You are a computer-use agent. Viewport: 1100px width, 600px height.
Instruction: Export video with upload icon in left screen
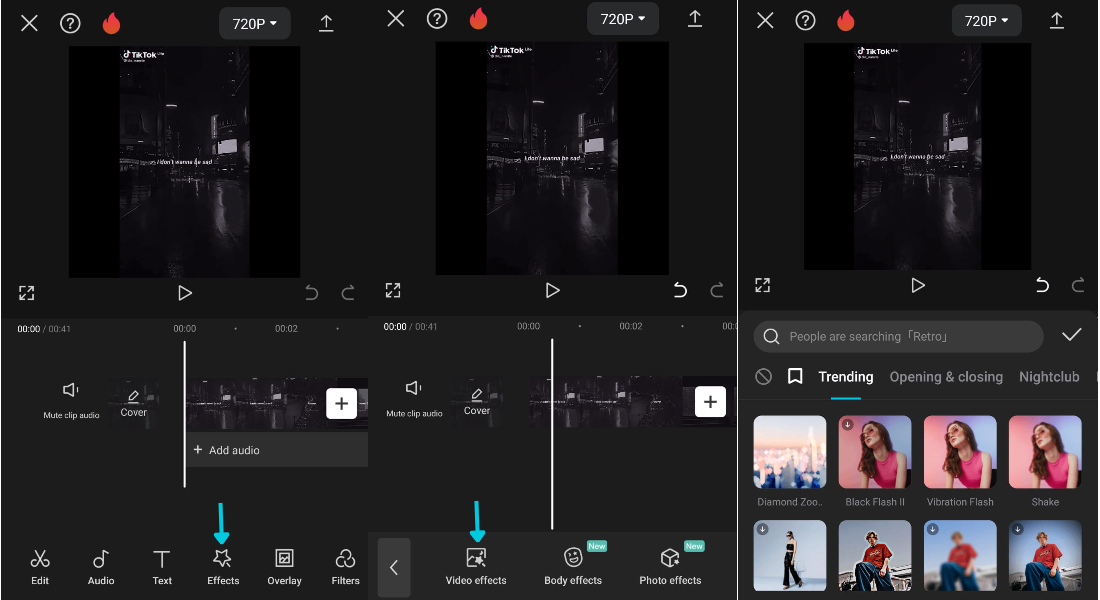point(326,23)
